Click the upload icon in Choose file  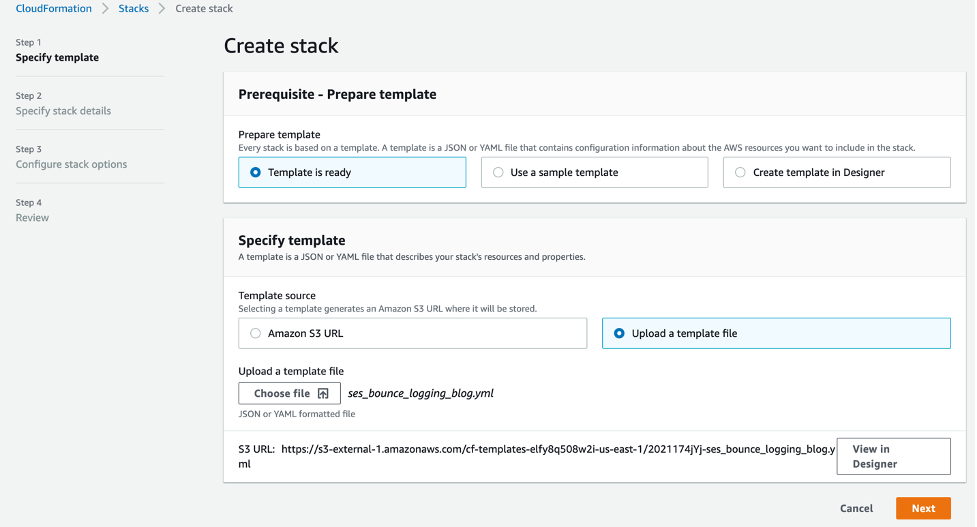323,394
